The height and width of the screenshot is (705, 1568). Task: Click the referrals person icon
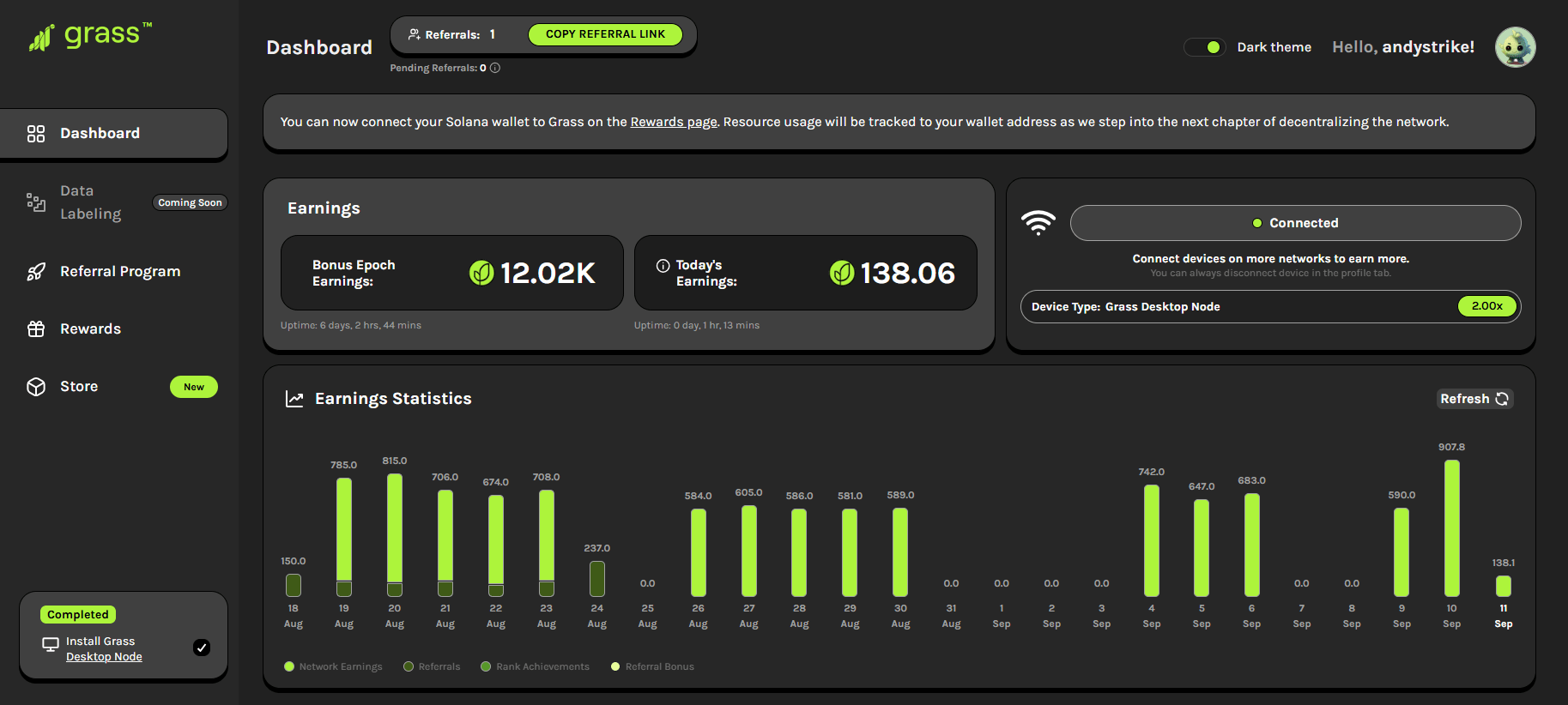[414, 34]
